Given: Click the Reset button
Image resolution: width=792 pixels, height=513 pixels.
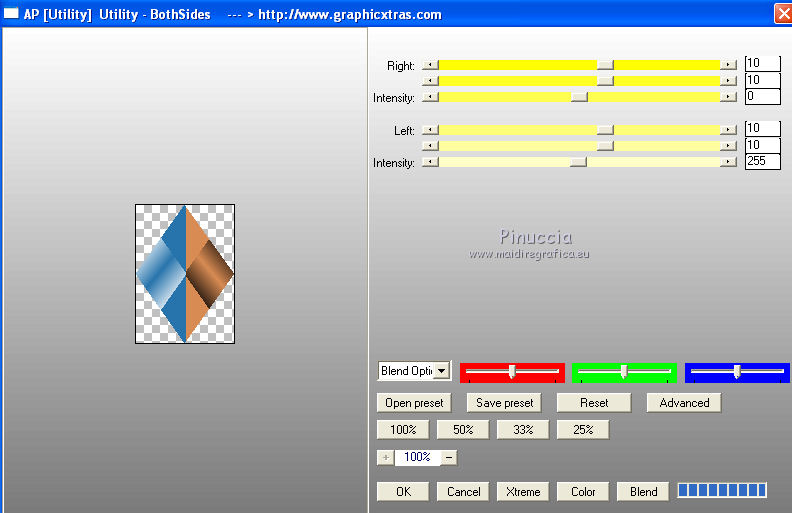Looking at the screenshot, I should click(x=594, y=403).
